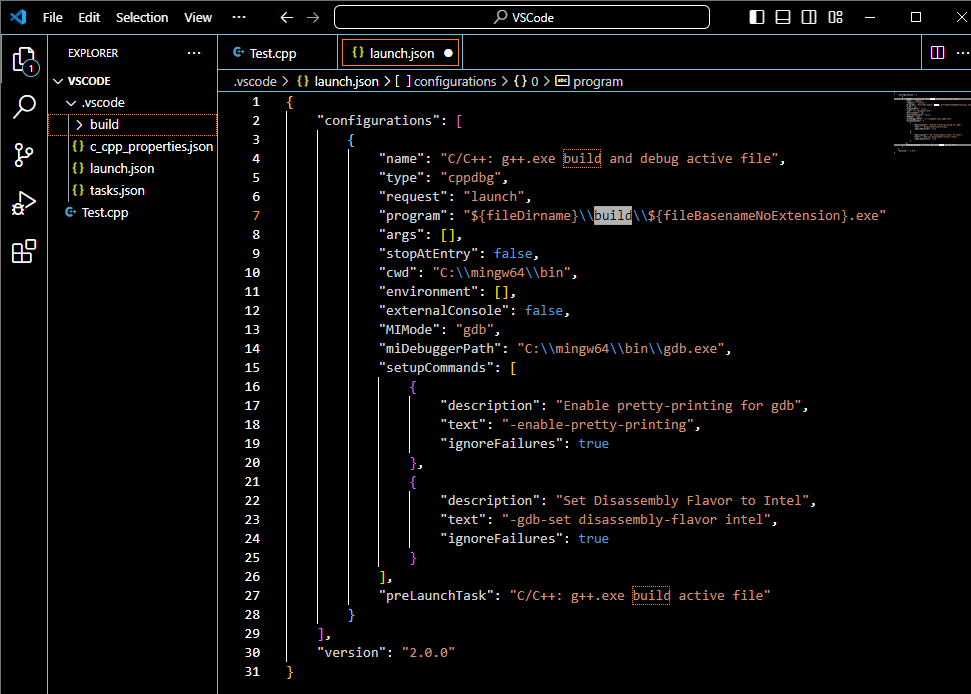Click the .vscode breadcrumb
Image resolution: width=971 pixels, height=694 pixels.
click(255, 81)
